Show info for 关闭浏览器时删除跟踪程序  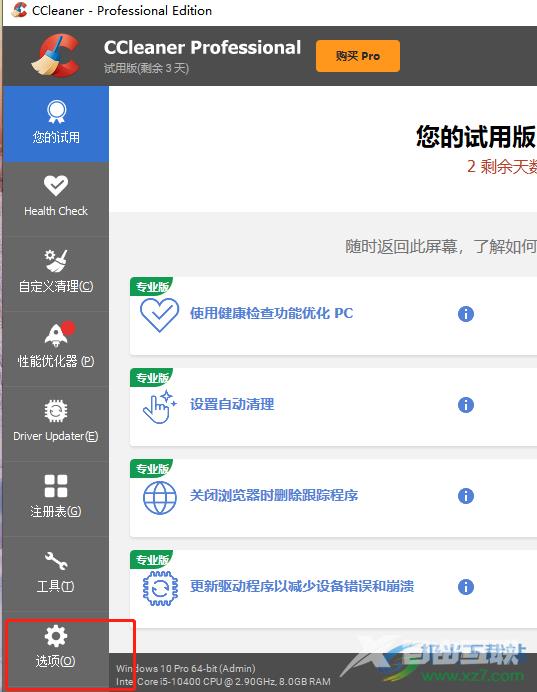click(466, 496)
